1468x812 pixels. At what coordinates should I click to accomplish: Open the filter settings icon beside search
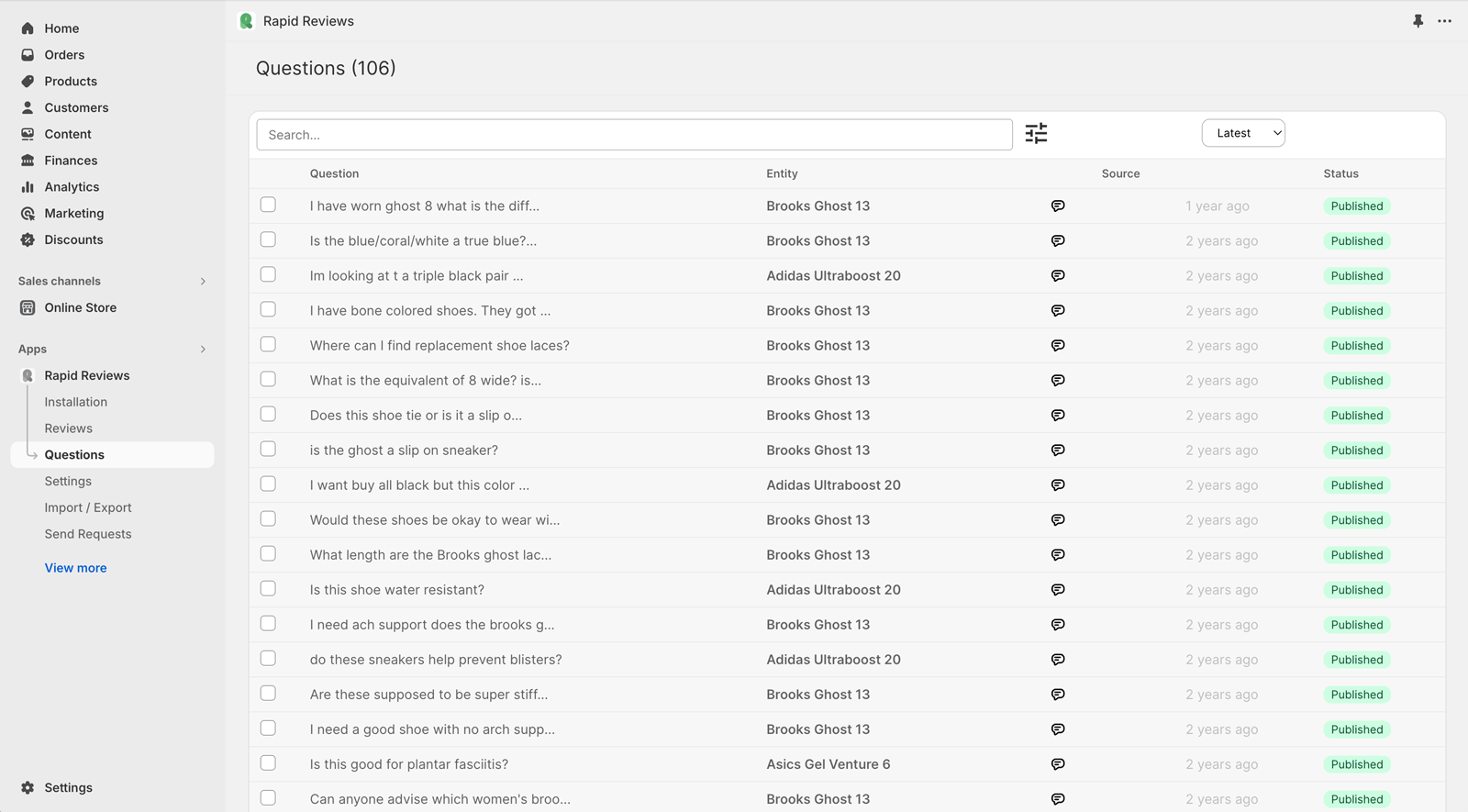pyautogui.click(x=1036, y=134)
